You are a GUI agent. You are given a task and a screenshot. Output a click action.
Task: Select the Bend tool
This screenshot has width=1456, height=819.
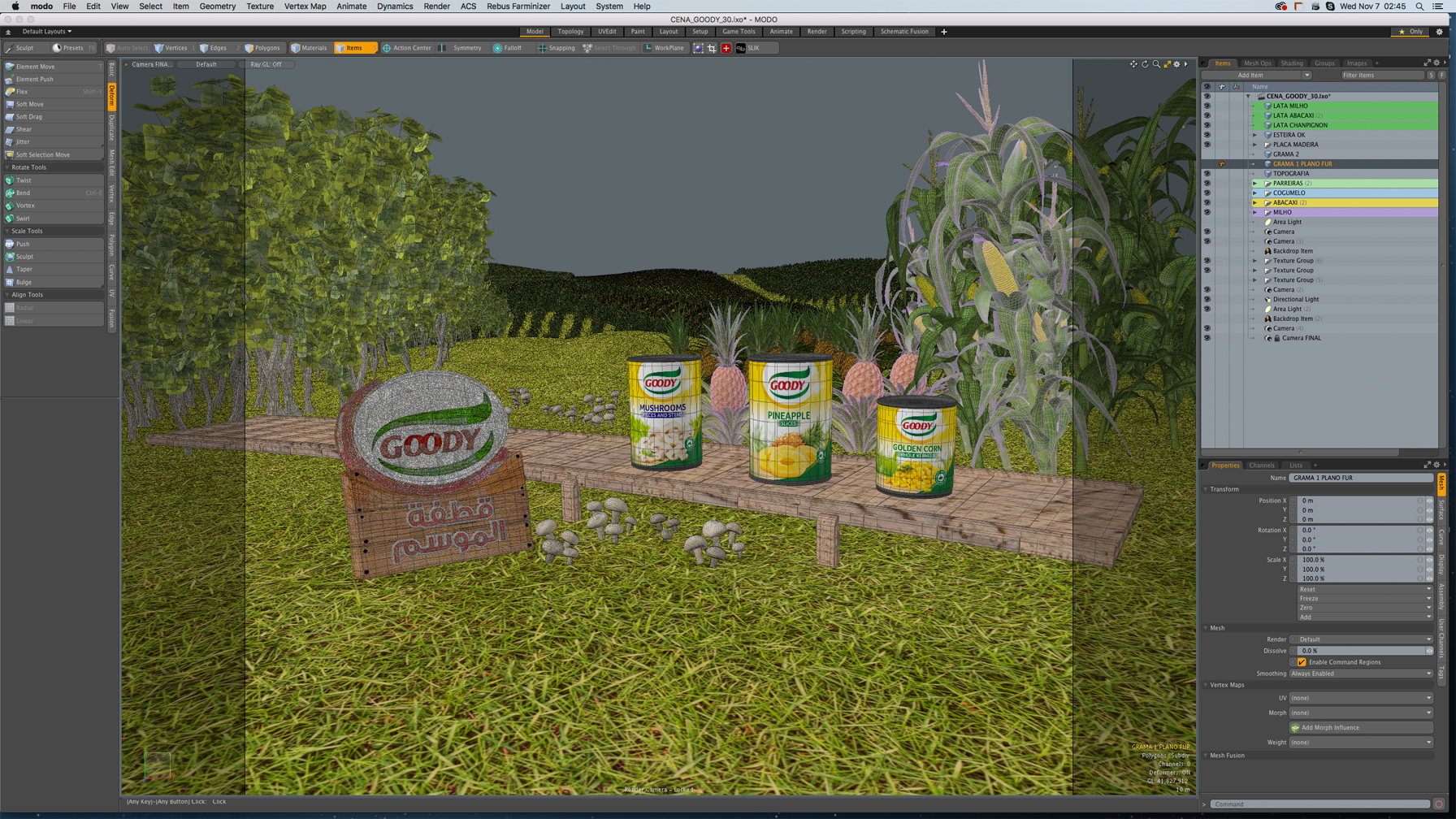(54, 193)
